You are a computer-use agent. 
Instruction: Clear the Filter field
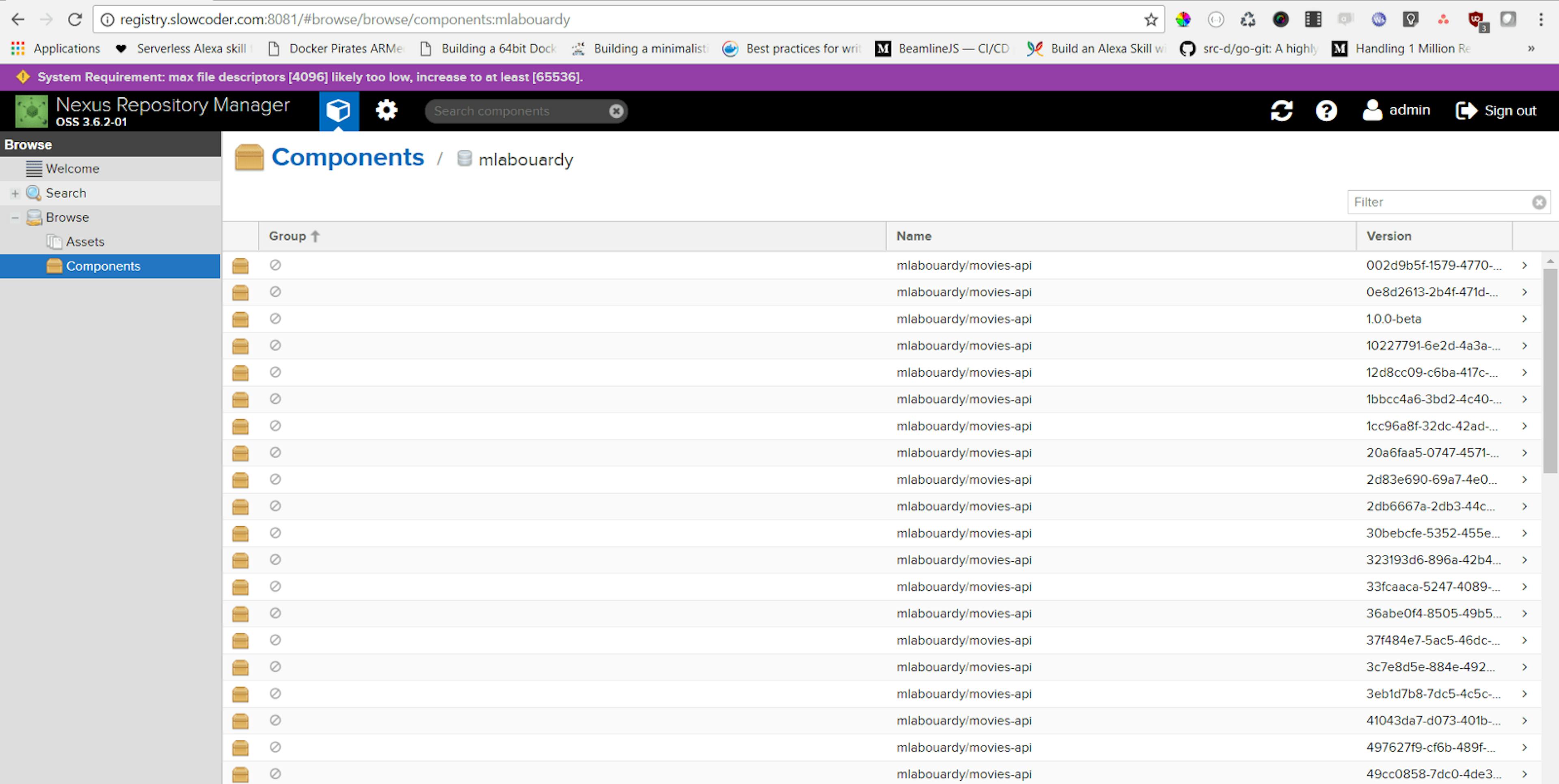point(1539,202)
